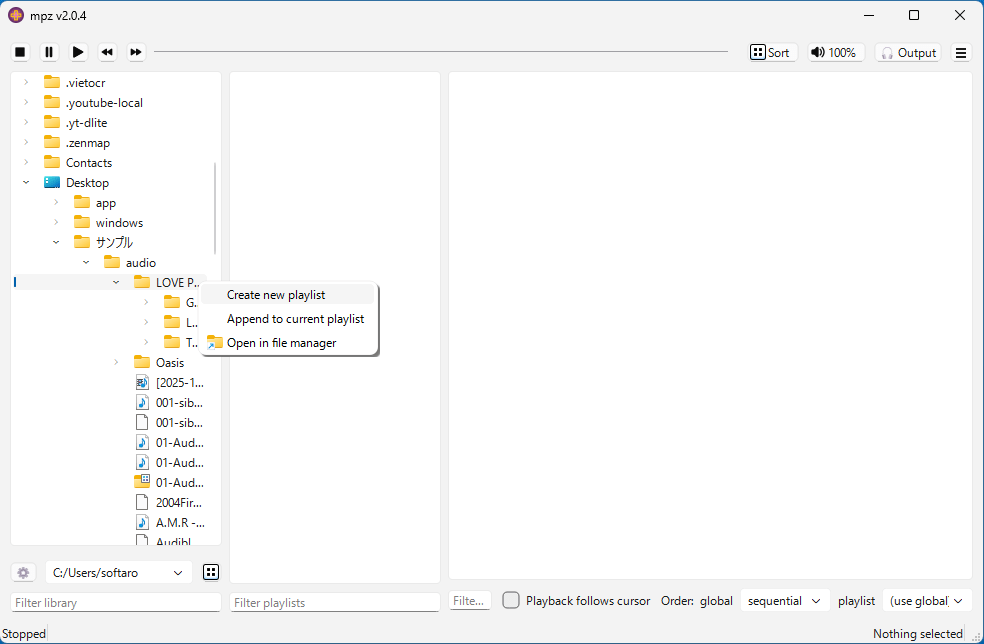Open the Output device selector
The width and height of the screenshot is (984, 644).
tap(908, 53)
